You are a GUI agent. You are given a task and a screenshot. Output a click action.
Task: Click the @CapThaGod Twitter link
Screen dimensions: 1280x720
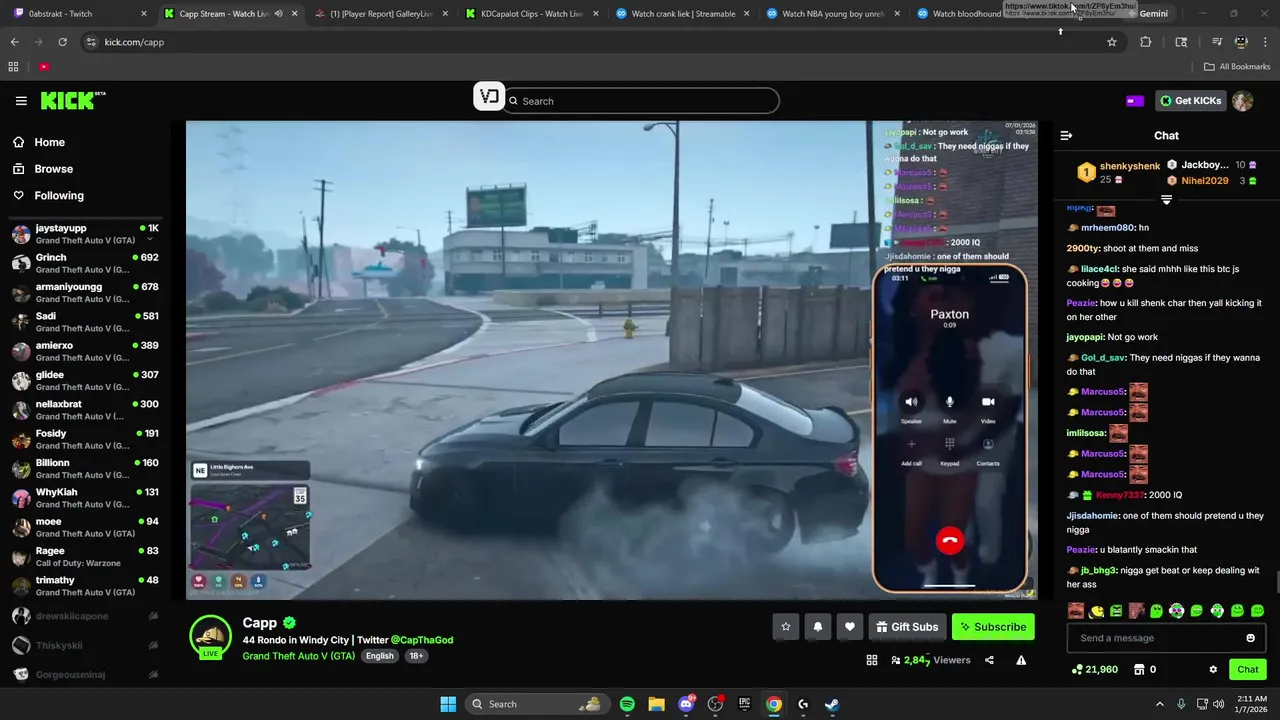click(x=421, y=640)
